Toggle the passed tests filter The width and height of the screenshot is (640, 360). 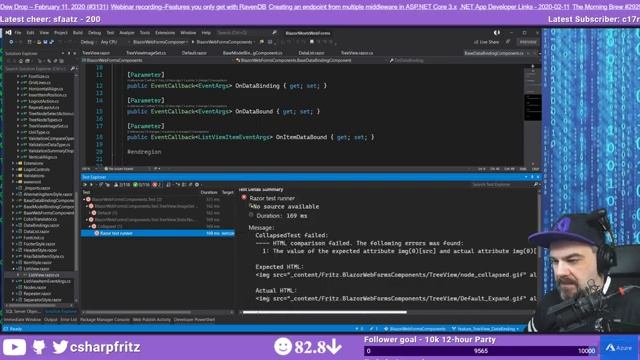coord(141,185)
